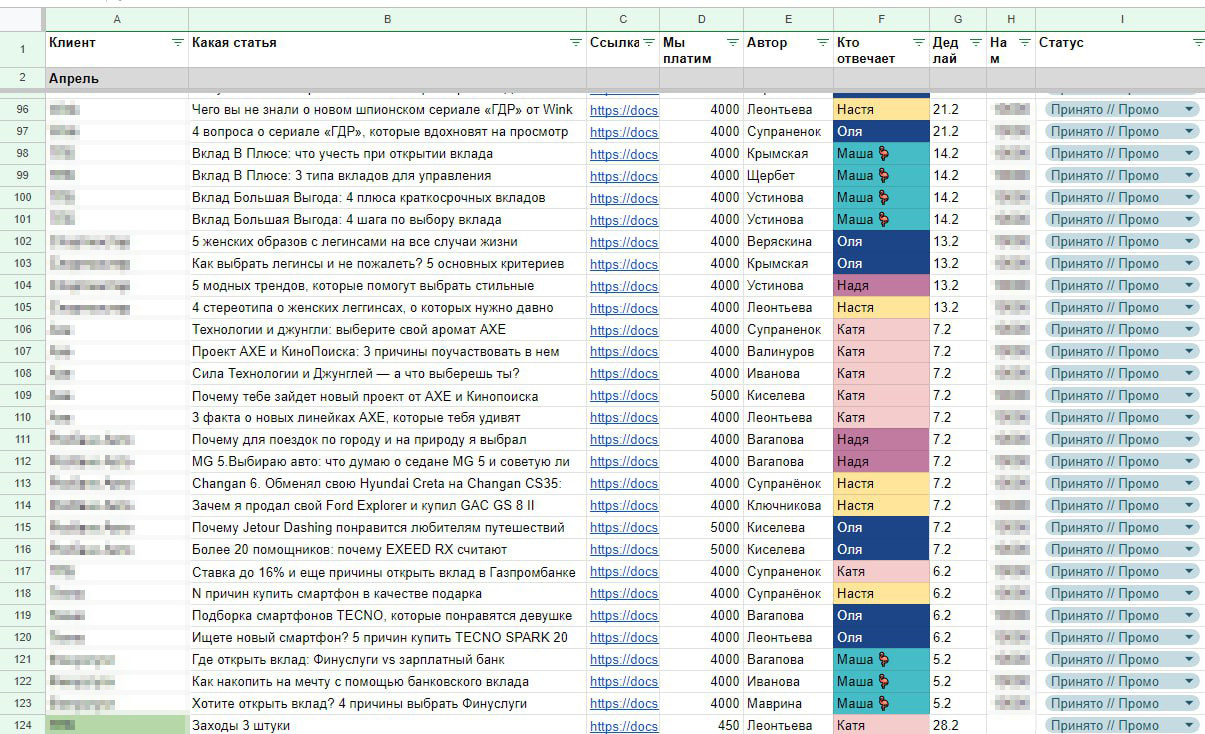1205x734 pixels.
Task: Open the status dropdown for row 110
Action: pos(1188,418)
